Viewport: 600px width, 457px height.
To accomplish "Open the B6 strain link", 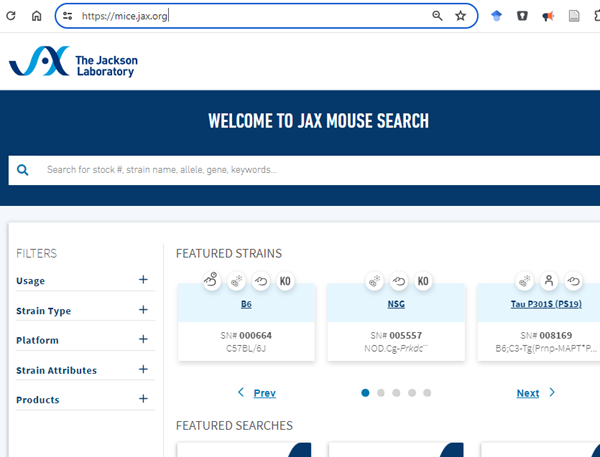I will click(246, 304).
